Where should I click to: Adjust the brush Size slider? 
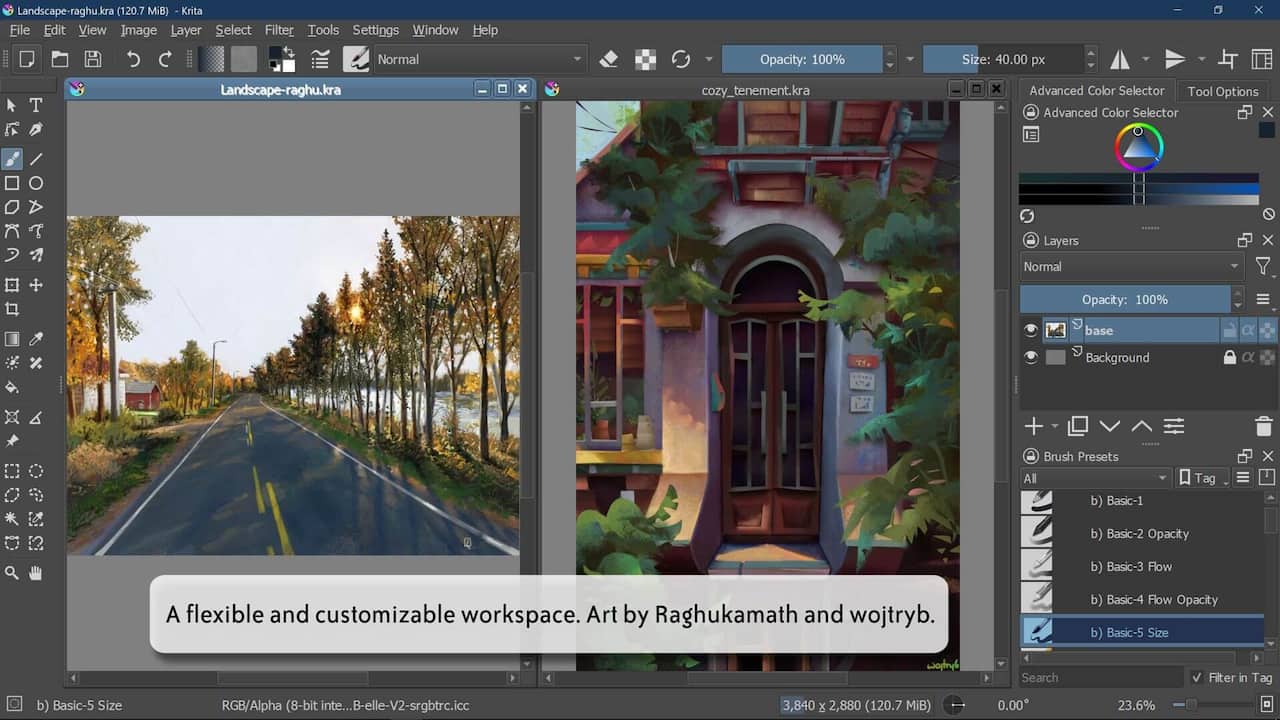pyautogui.click(x=1003, y=59)
